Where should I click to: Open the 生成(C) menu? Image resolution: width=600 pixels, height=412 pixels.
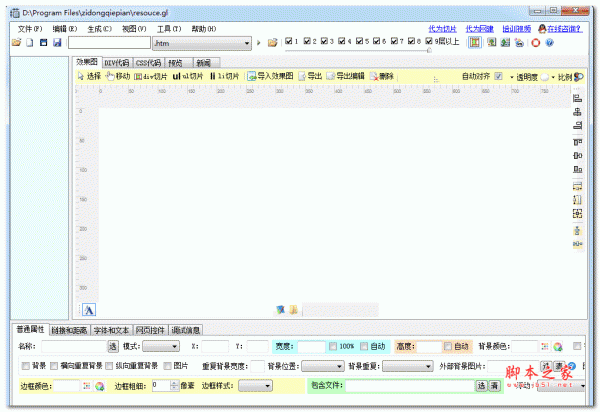(x=100, y=29)
